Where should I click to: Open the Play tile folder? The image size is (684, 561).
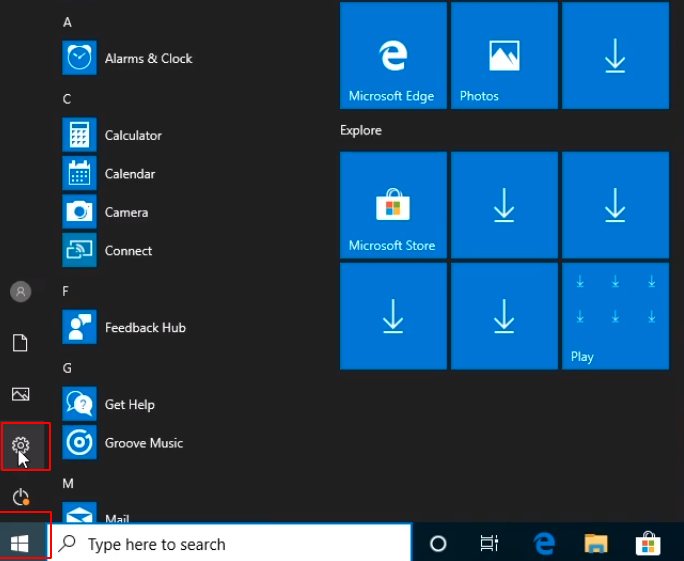pos(616,316)
